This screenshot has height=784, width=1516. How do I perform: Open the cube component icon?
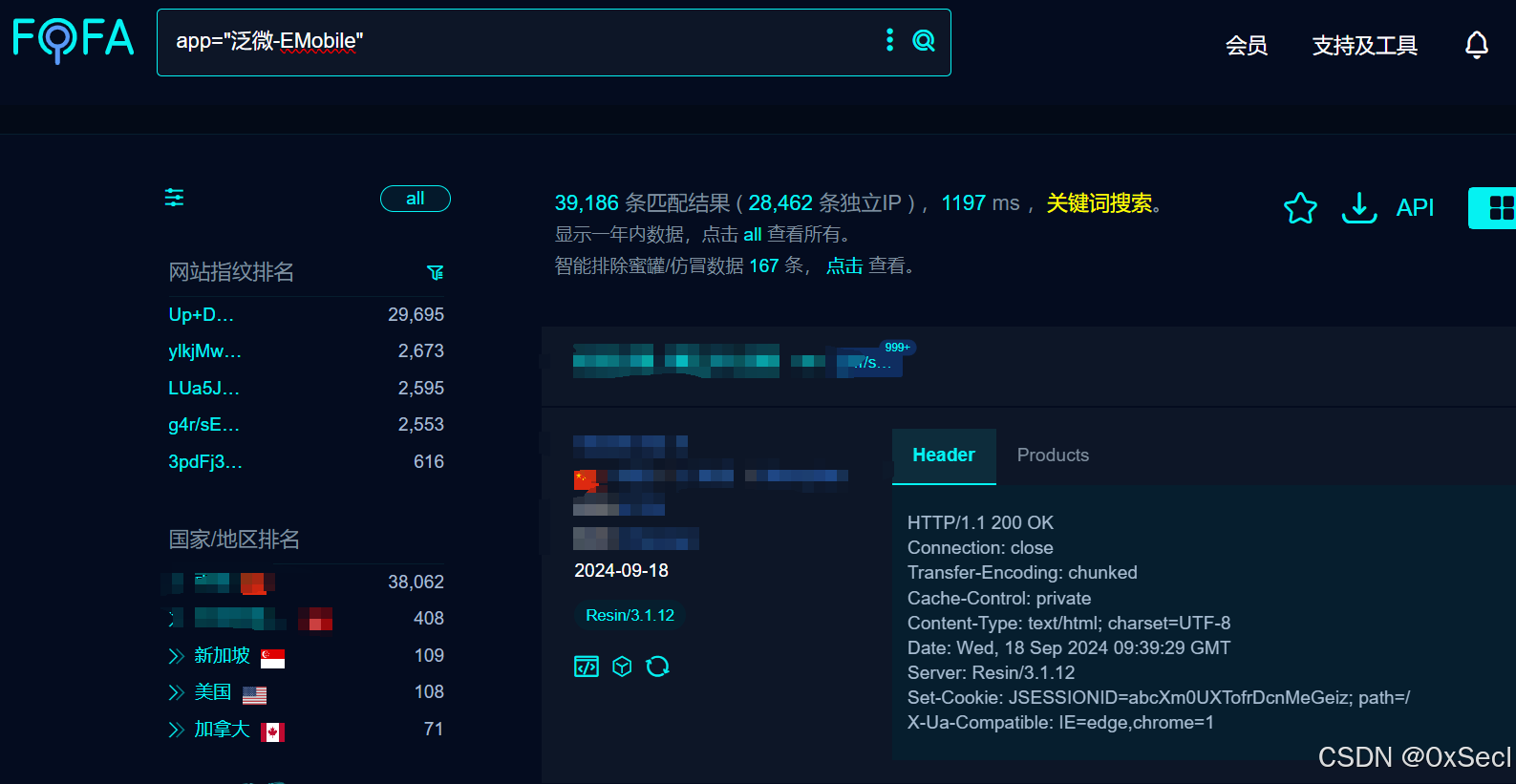[x=622, y=667]
